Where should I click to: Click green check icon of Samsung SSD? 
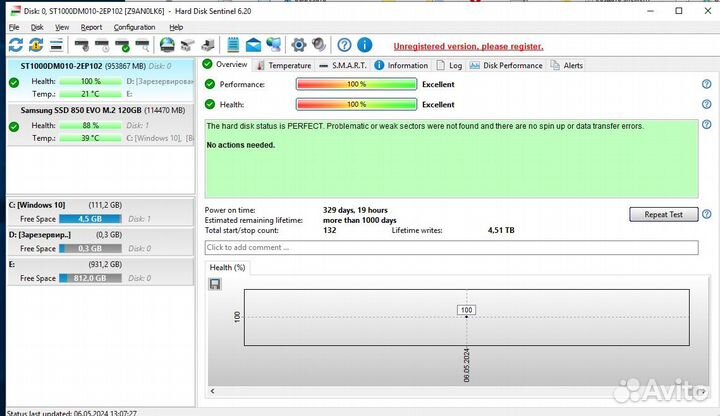14,127
